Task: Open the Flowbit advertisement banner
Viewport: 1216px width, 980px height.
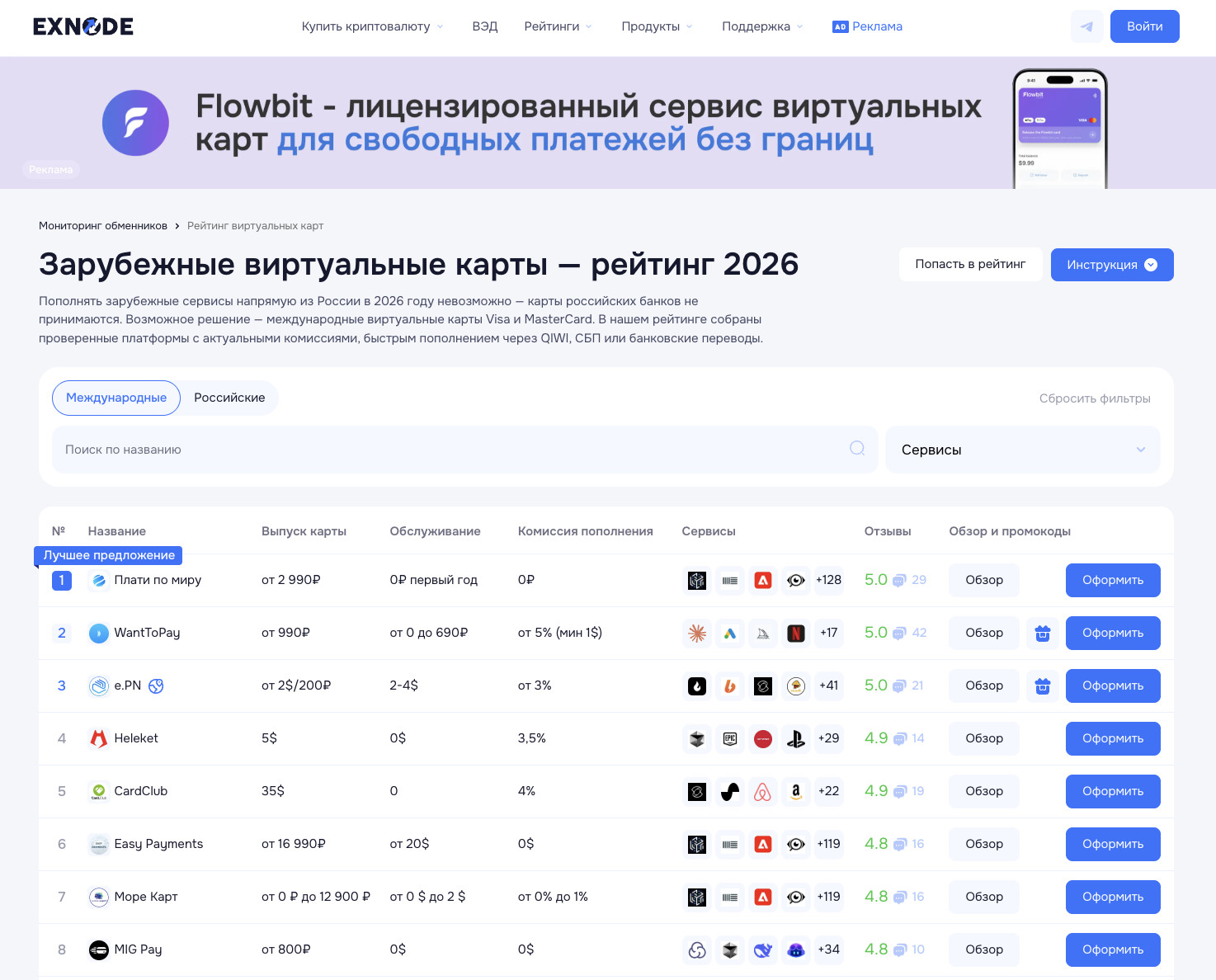Action: pos(608,123)
